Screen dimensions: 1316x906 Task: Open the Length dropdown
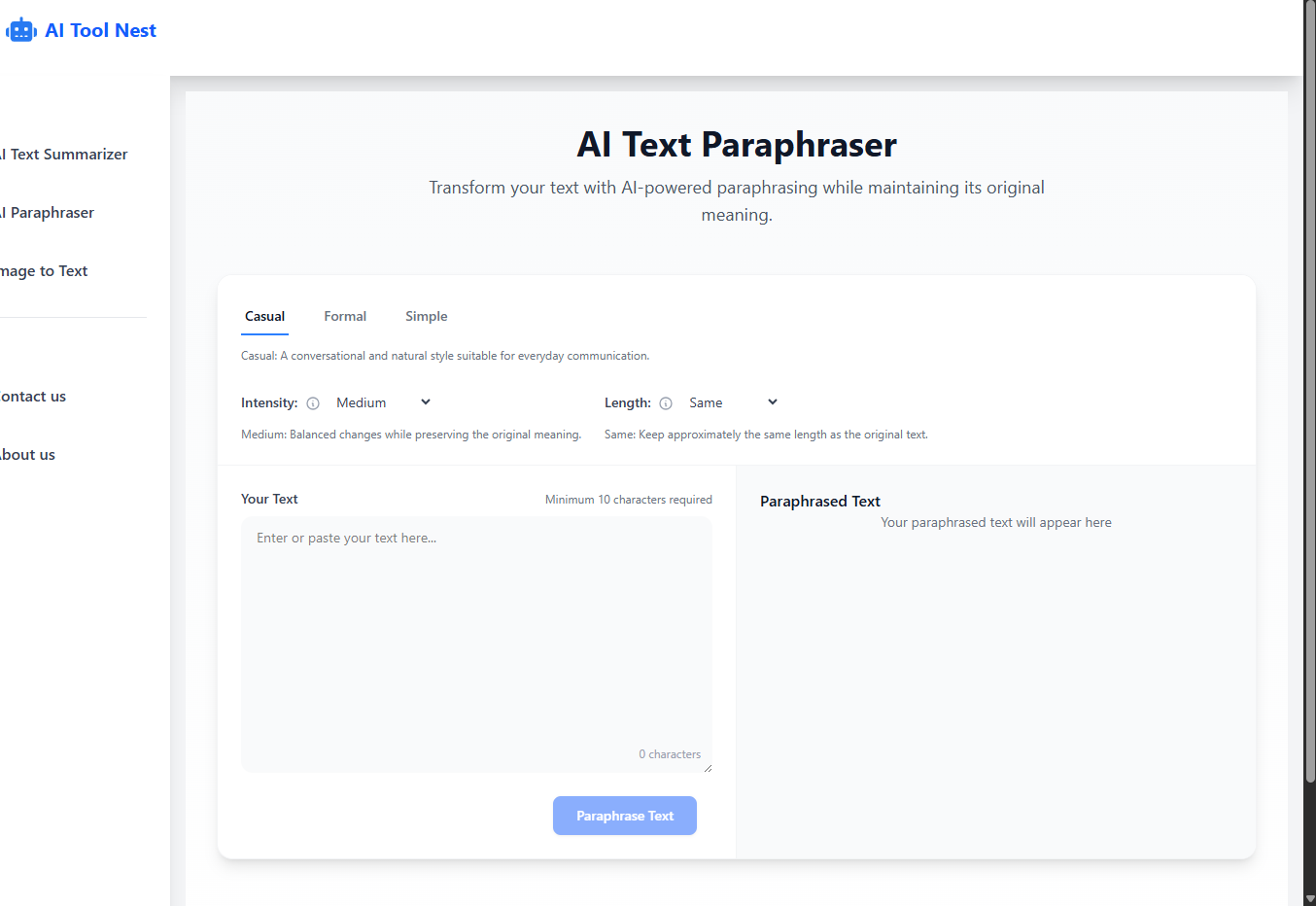click(731, 401)
